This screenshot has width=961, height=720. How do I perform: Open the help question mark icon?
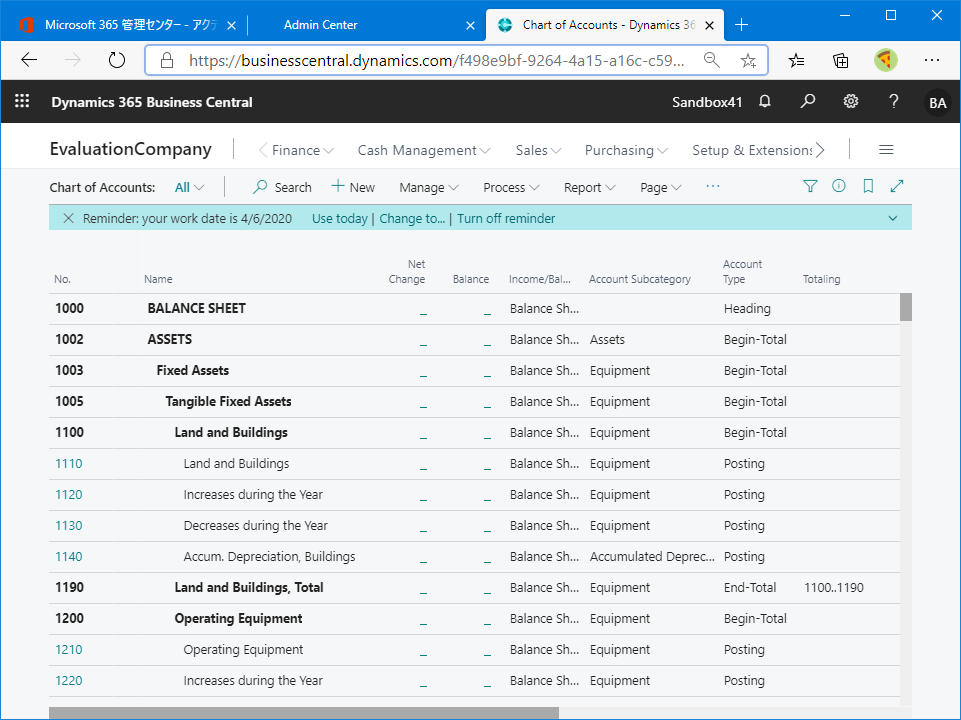pyautogui.click(x=894, y=101)
